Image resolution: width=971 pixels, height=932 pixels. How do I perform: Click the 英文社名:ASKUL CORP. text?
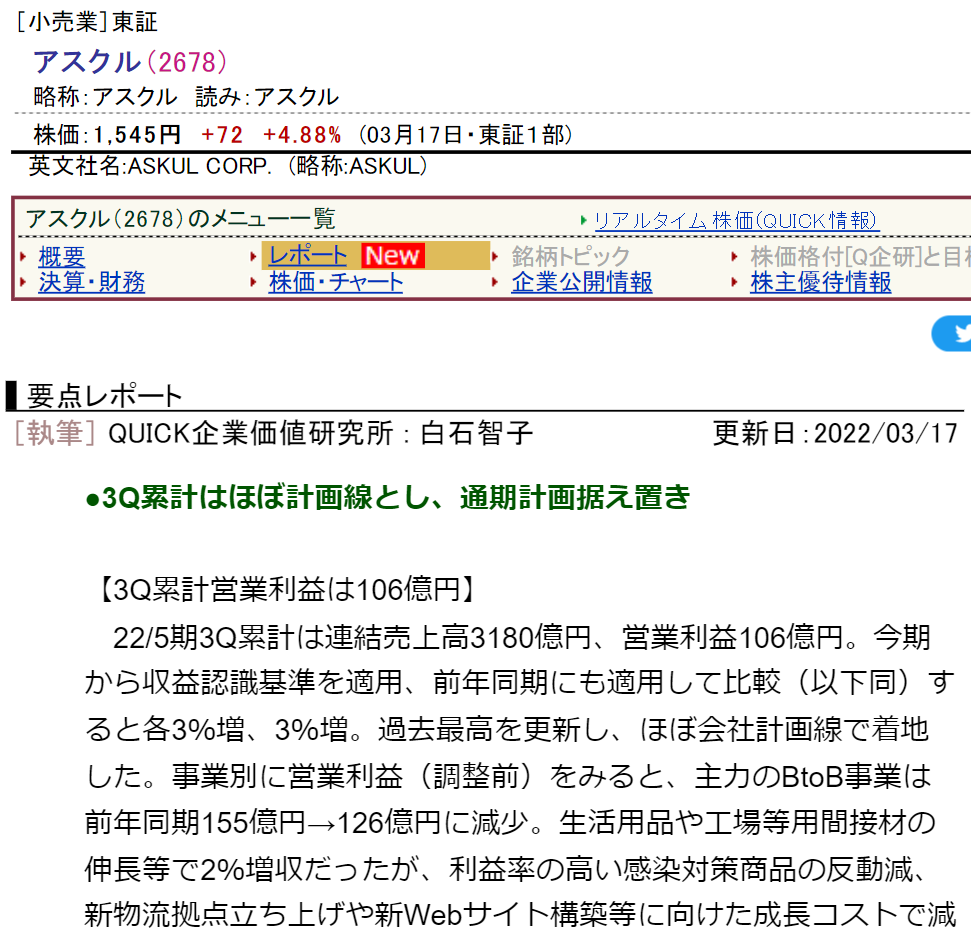click(150, 166)
